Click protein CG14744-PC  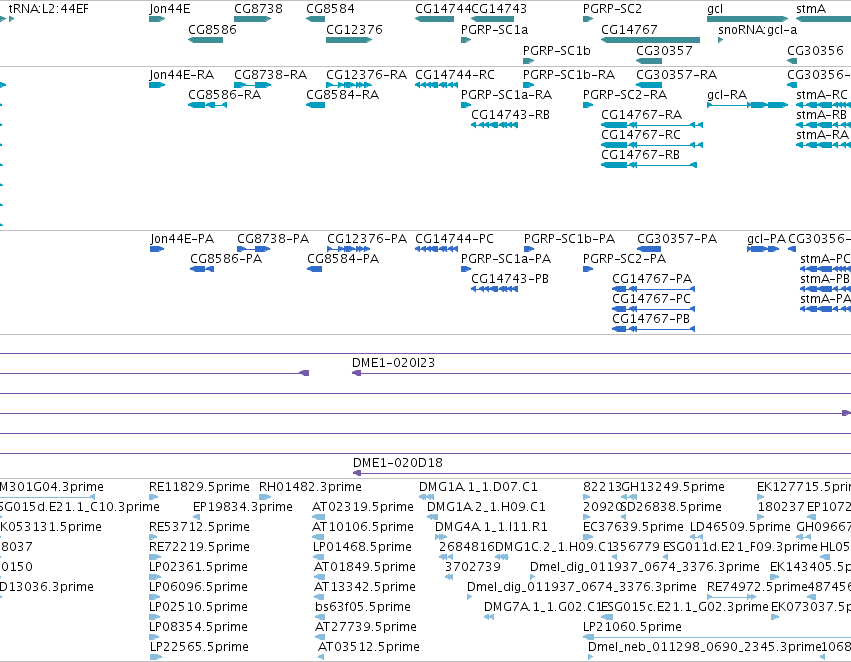pos(454,239)
